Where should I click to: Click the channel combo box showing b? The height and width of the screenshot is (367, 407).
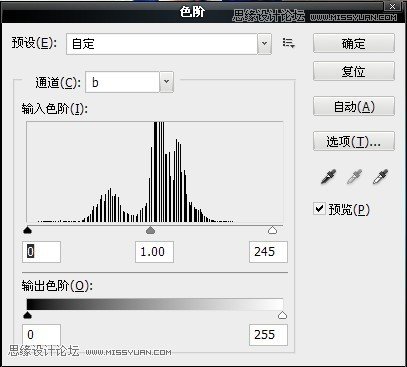tap(130, 82)
